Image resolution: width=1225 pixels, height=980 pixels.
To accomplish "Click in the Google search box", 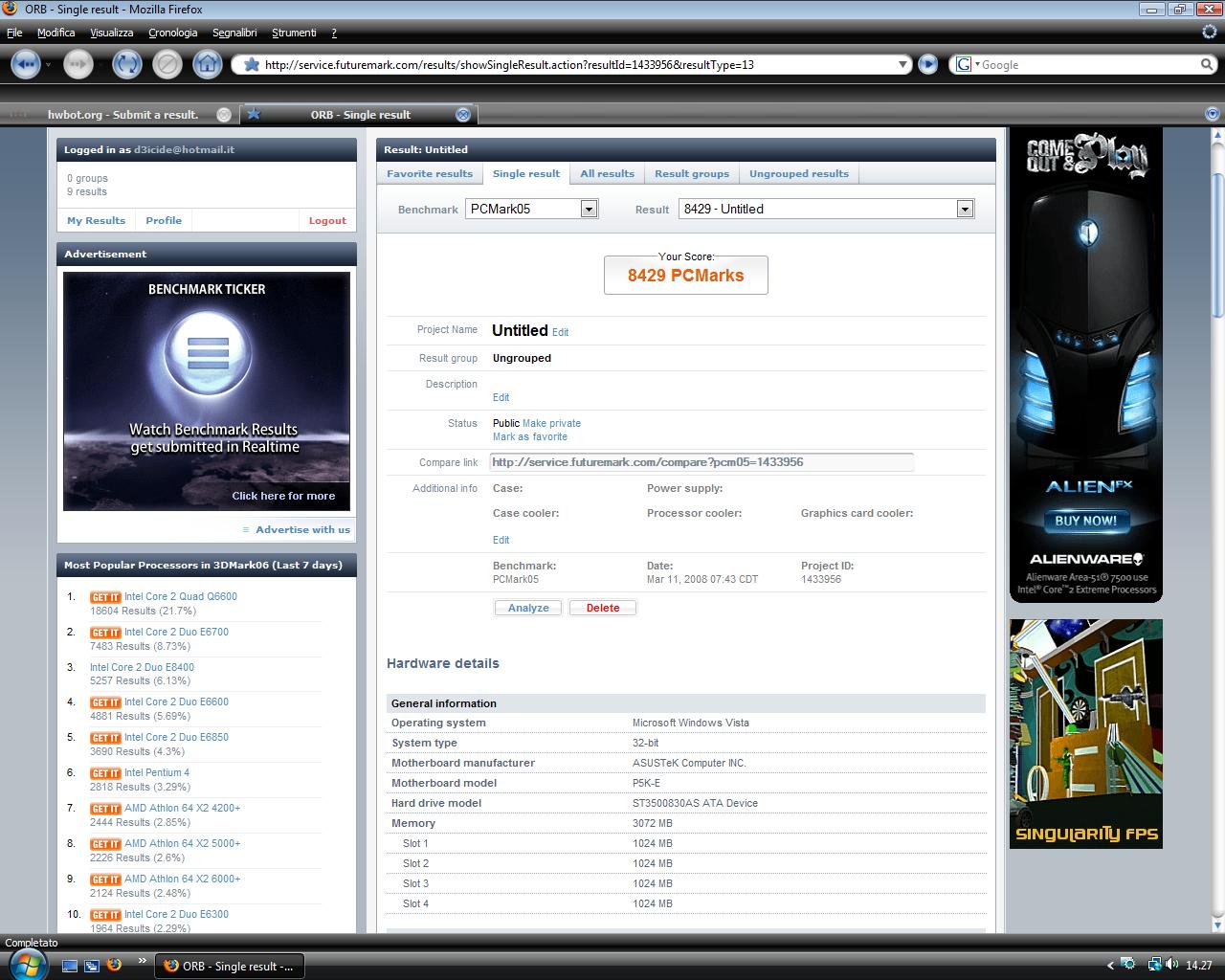I will 1086,64.
